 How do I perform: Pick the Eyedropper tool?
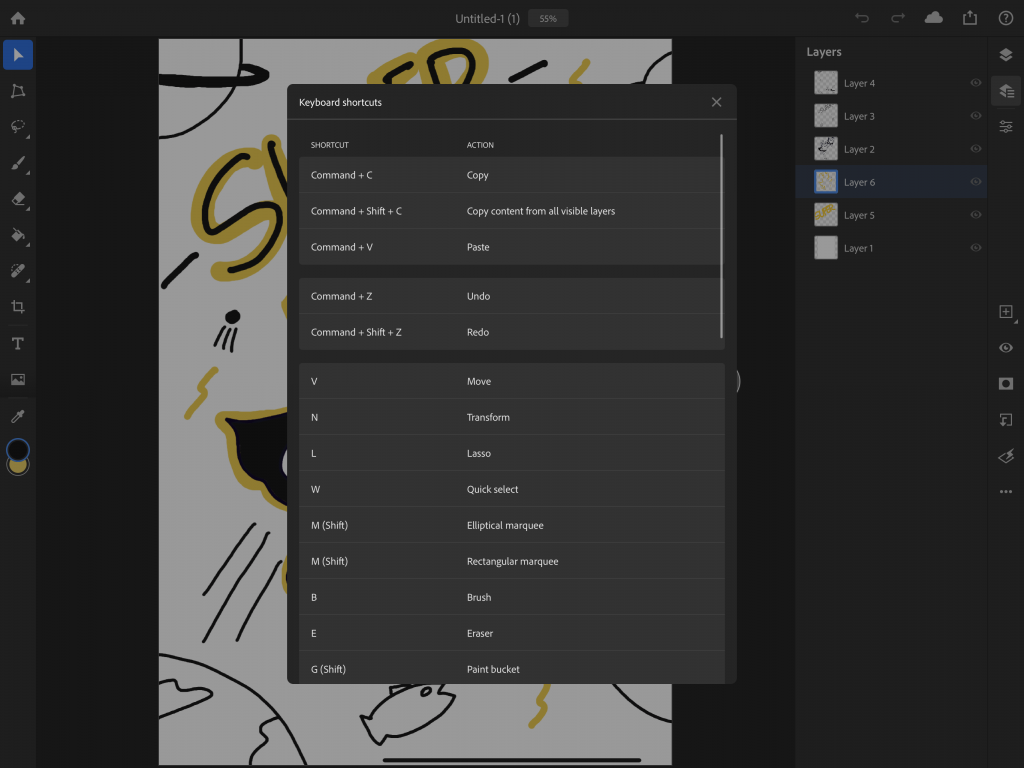[18, 416]
